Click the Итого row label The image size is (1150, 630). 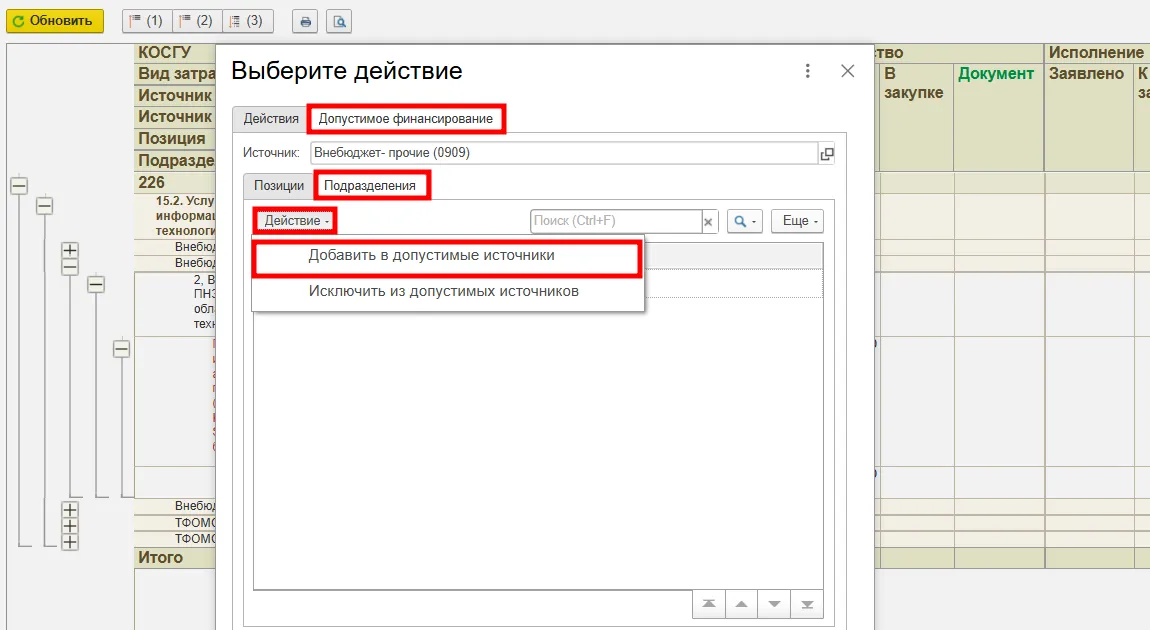[x=161, y=557]
